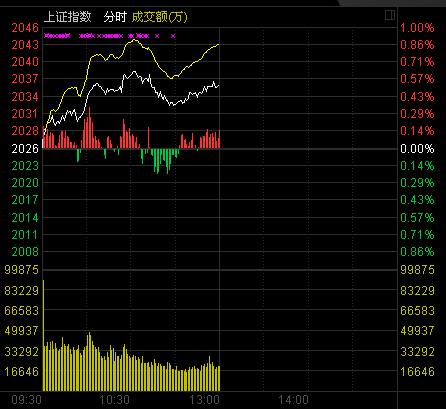Toggle the side panel layout icon

[390, 15]
